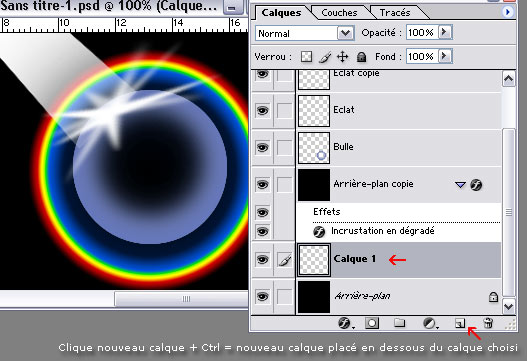This screenshot has height=361, width=527.
Task: Click the add layer style icon
Action: [x=344, y=323]
